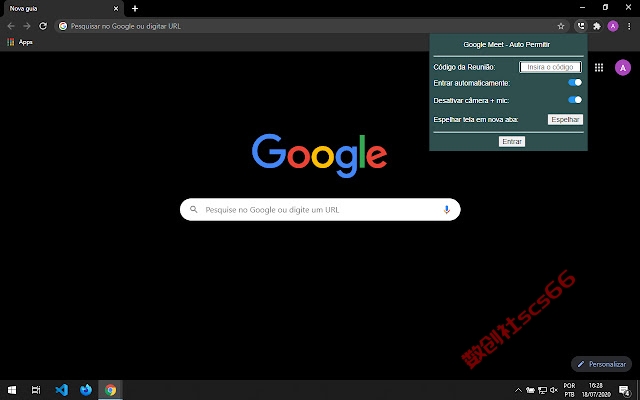Viewport: 640px width, 400px height.
Task: Show hidden tray icons chevron
Action: (518, 390)
